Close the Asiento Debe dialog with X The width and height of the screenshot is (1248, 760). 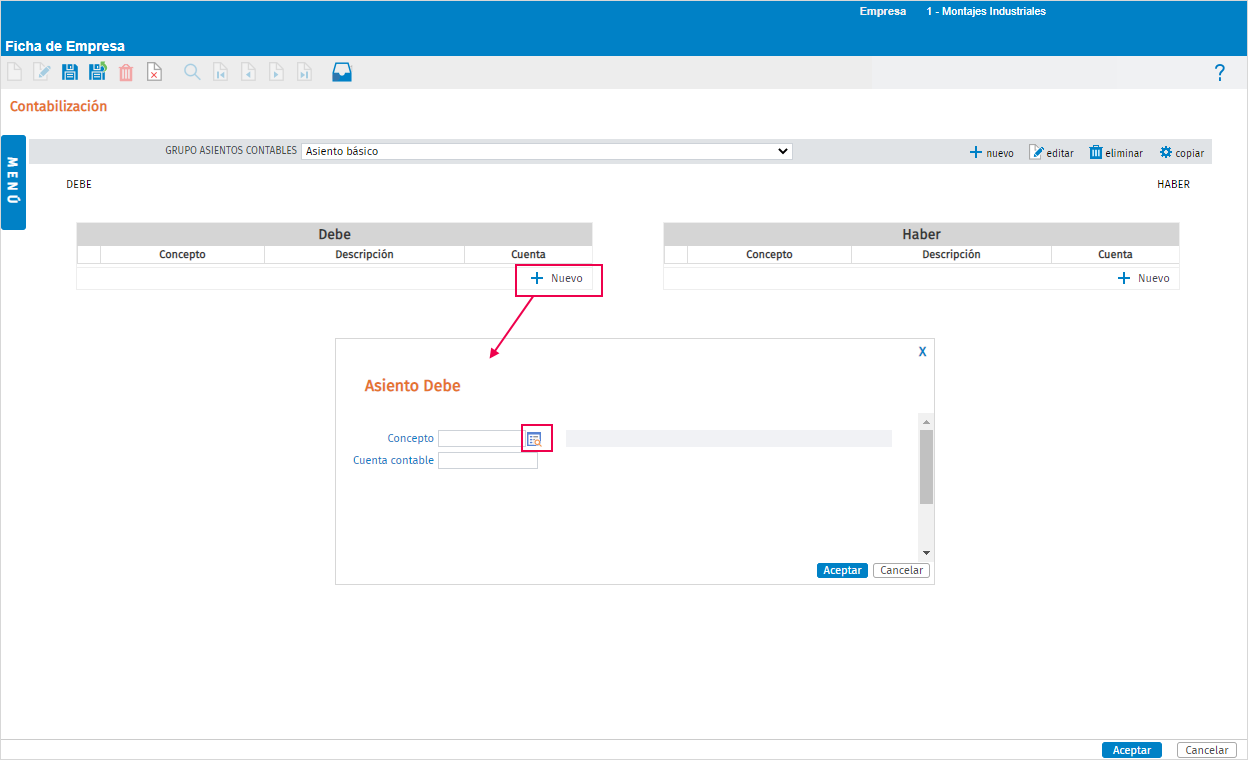922,352
